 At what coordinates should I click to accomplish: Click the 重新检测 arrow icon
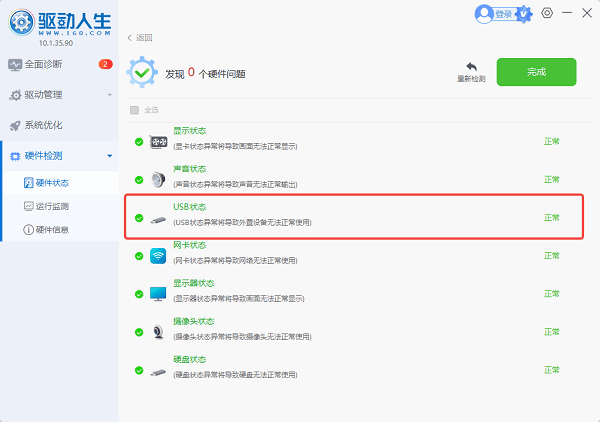471,67
